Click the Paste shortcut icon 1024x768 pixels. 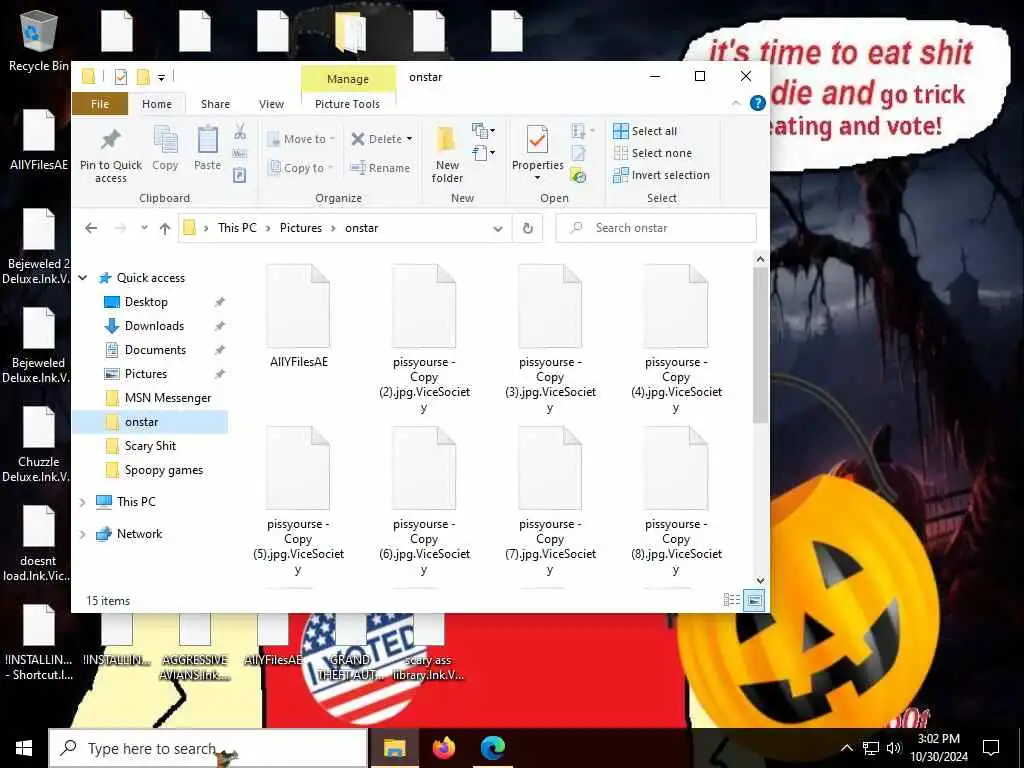(x=240, y=175)
